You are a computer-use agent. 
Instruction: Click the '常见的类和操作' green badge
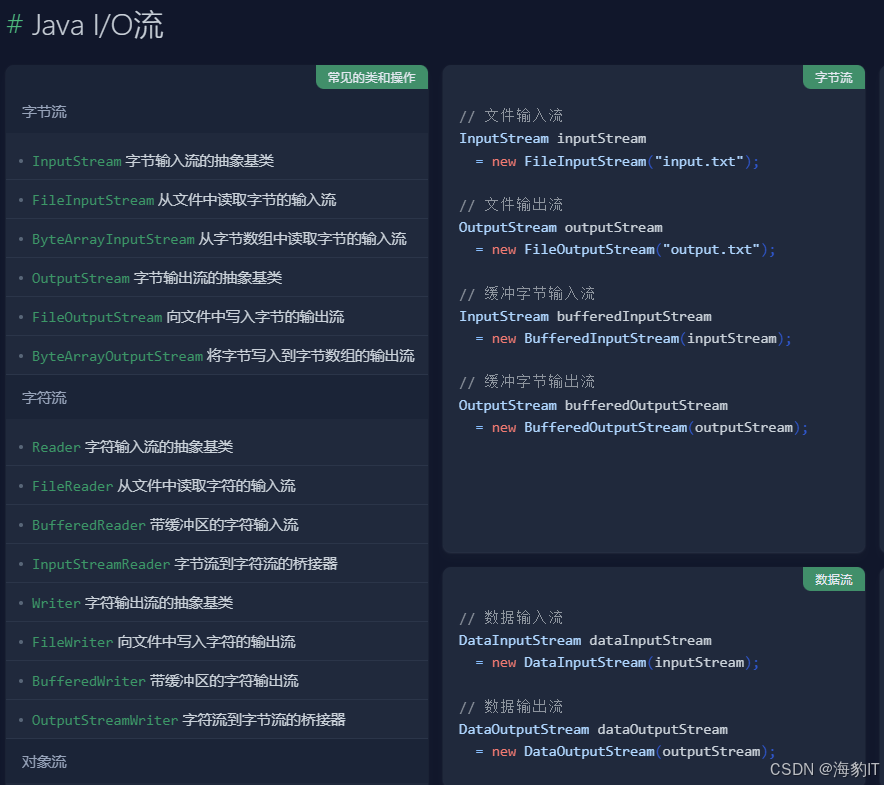[372, 77]
